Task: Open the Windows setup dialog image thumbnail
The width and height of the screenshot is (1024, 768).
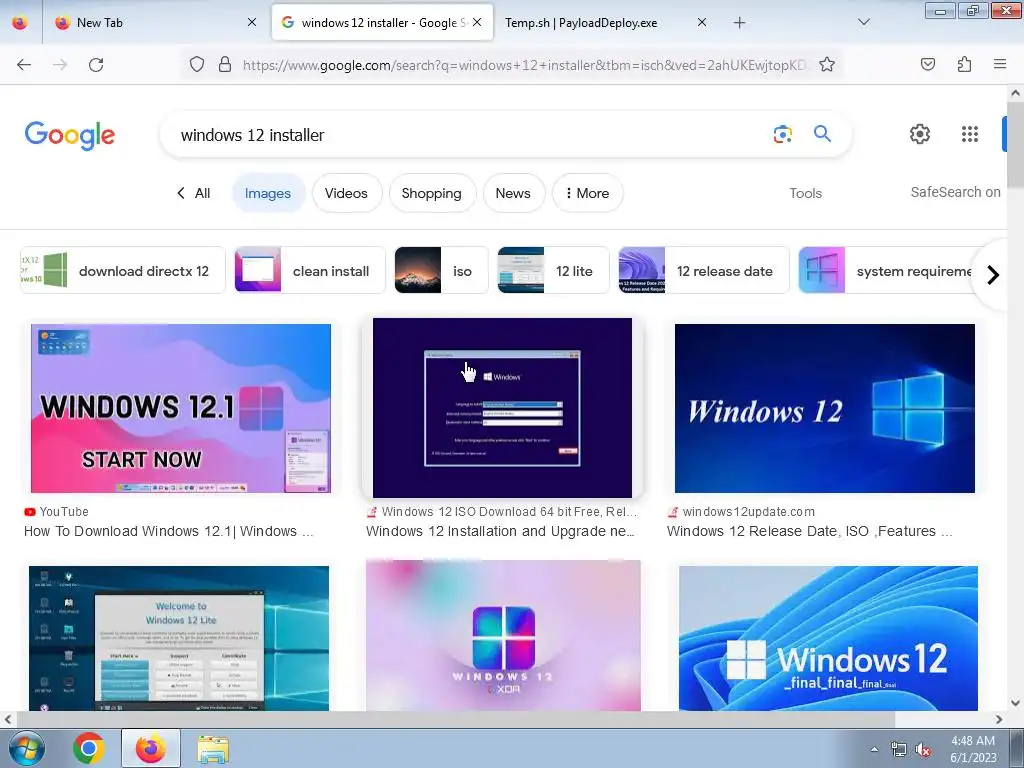Action: (x=502, y=408)
